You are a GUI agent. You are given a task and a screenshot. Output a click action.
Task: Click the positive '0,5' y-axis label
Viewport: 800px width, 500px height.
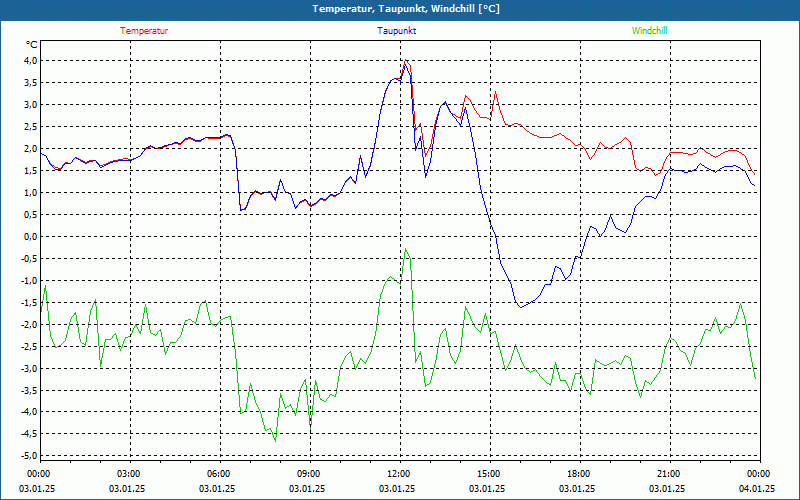[31, 214]
